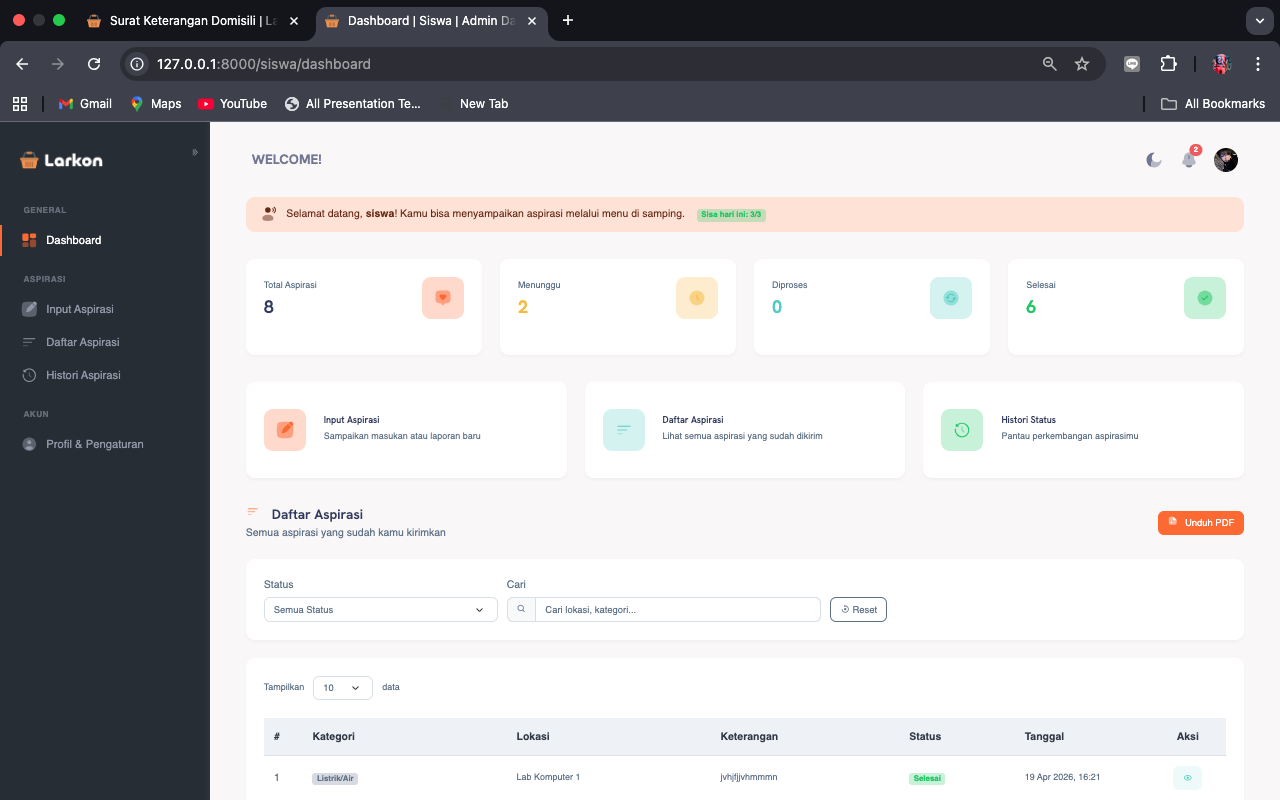The height and width of the screenshot is (800, 1280).
Task: Click the address bar URL
Action: [264, 64]
